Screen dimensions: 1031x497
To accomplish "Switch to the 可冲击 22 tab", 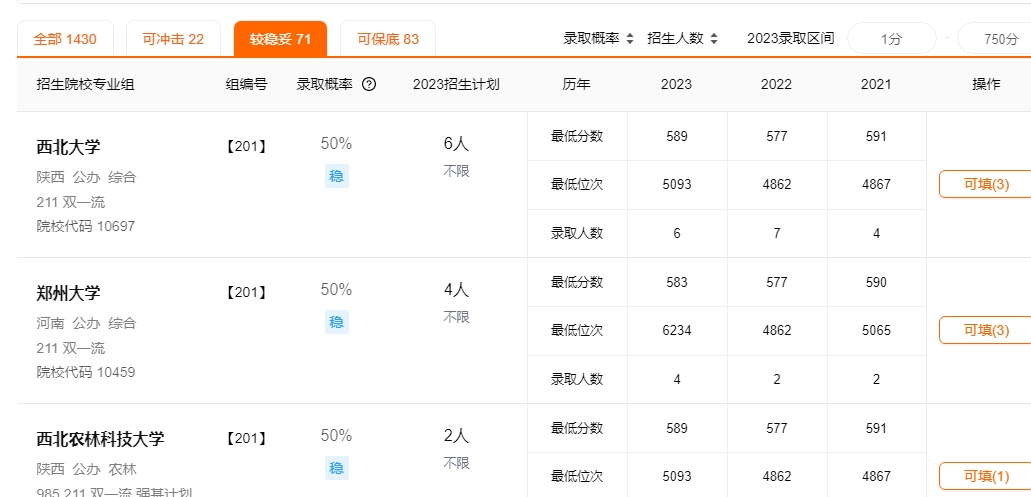I will (x=173, y=39).
